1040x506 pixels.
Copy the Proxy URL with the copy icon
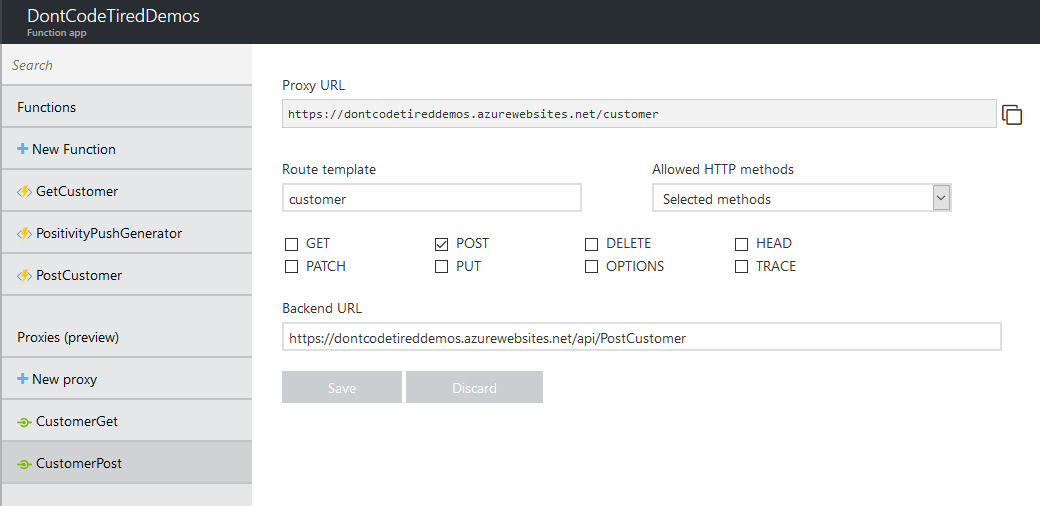pos(1011,115)
